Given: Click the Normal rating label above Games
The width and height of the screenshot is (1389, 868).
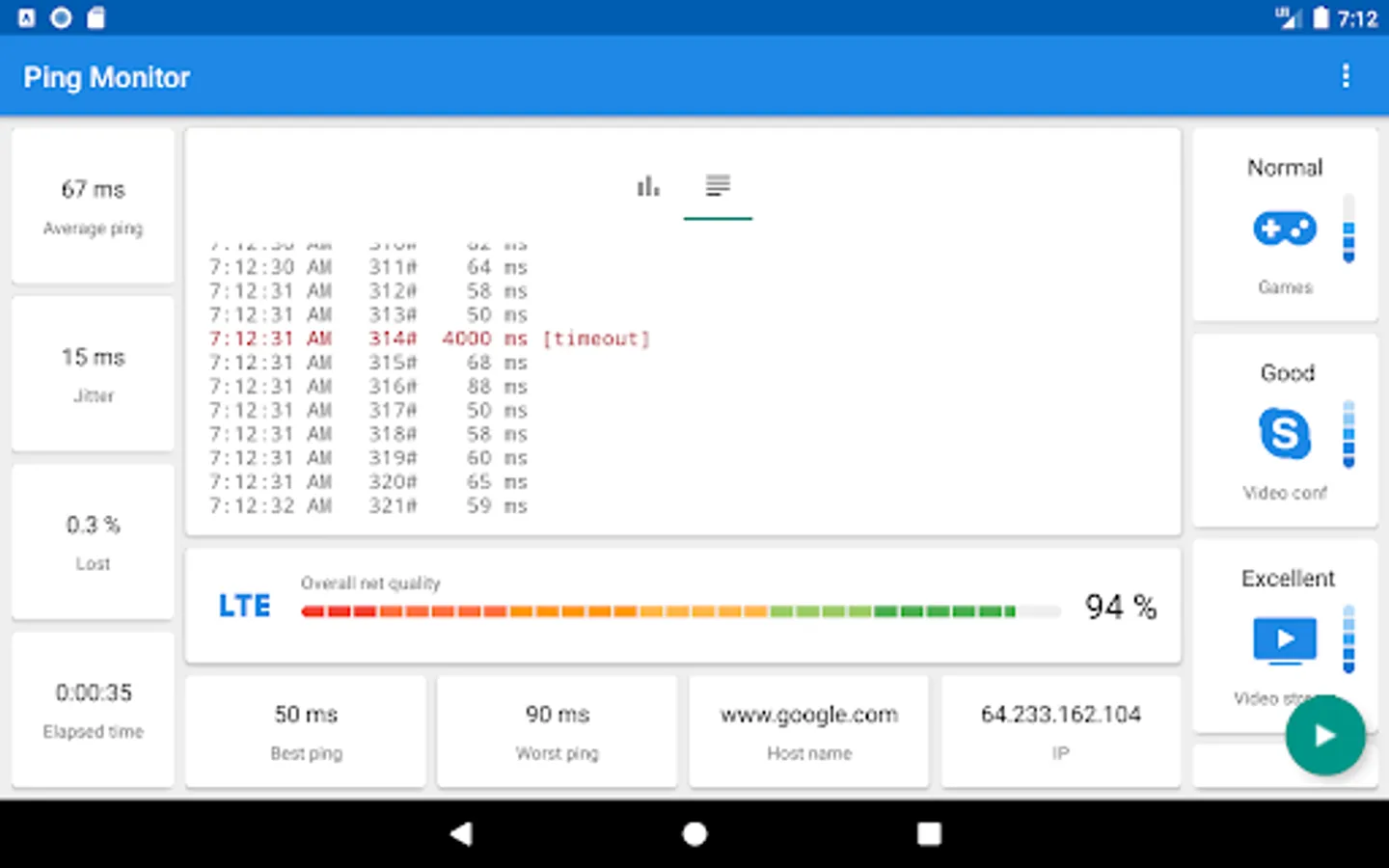Looking at the screenshot, I should click(x=1285, y=168).
